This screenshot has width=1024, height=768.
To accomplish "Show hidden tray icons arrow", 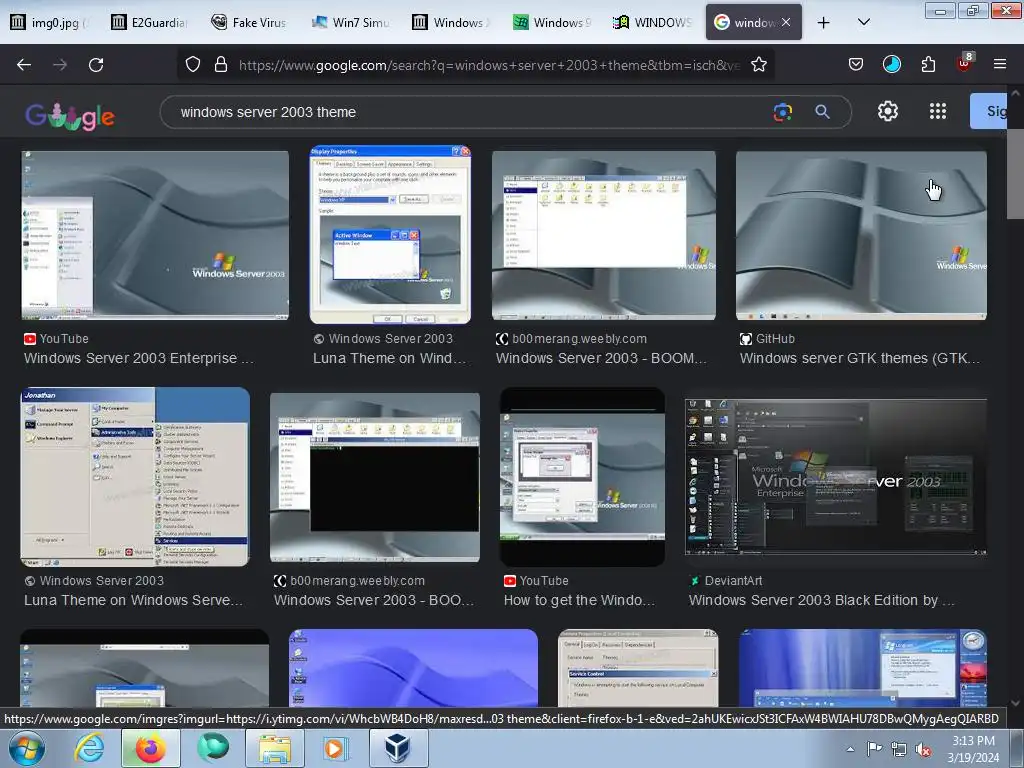I will point(850,749).
